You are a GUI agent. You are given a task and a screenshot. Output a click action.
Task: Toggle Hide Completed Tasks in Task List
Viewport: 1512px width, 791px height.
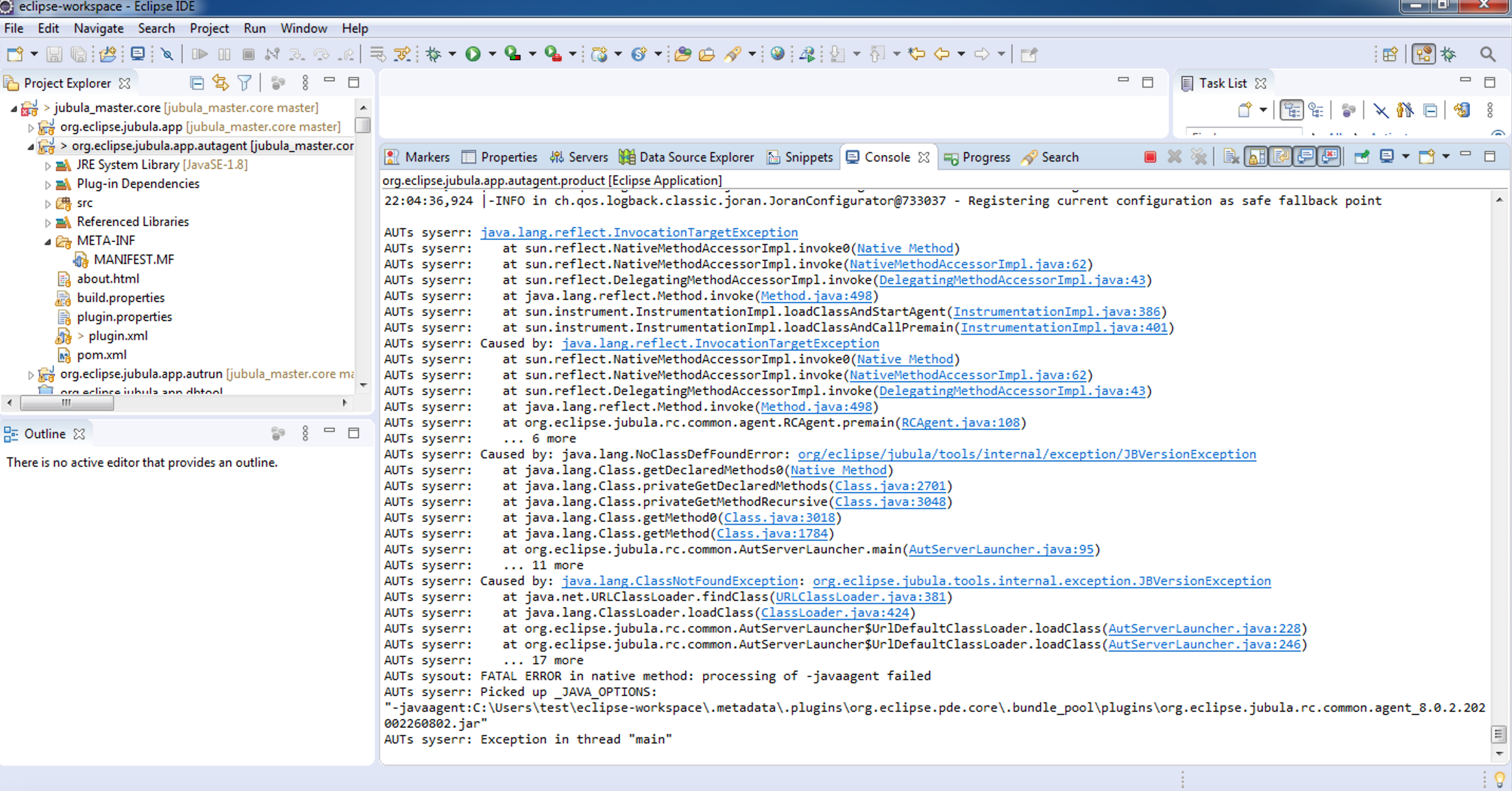(1381, 110)
